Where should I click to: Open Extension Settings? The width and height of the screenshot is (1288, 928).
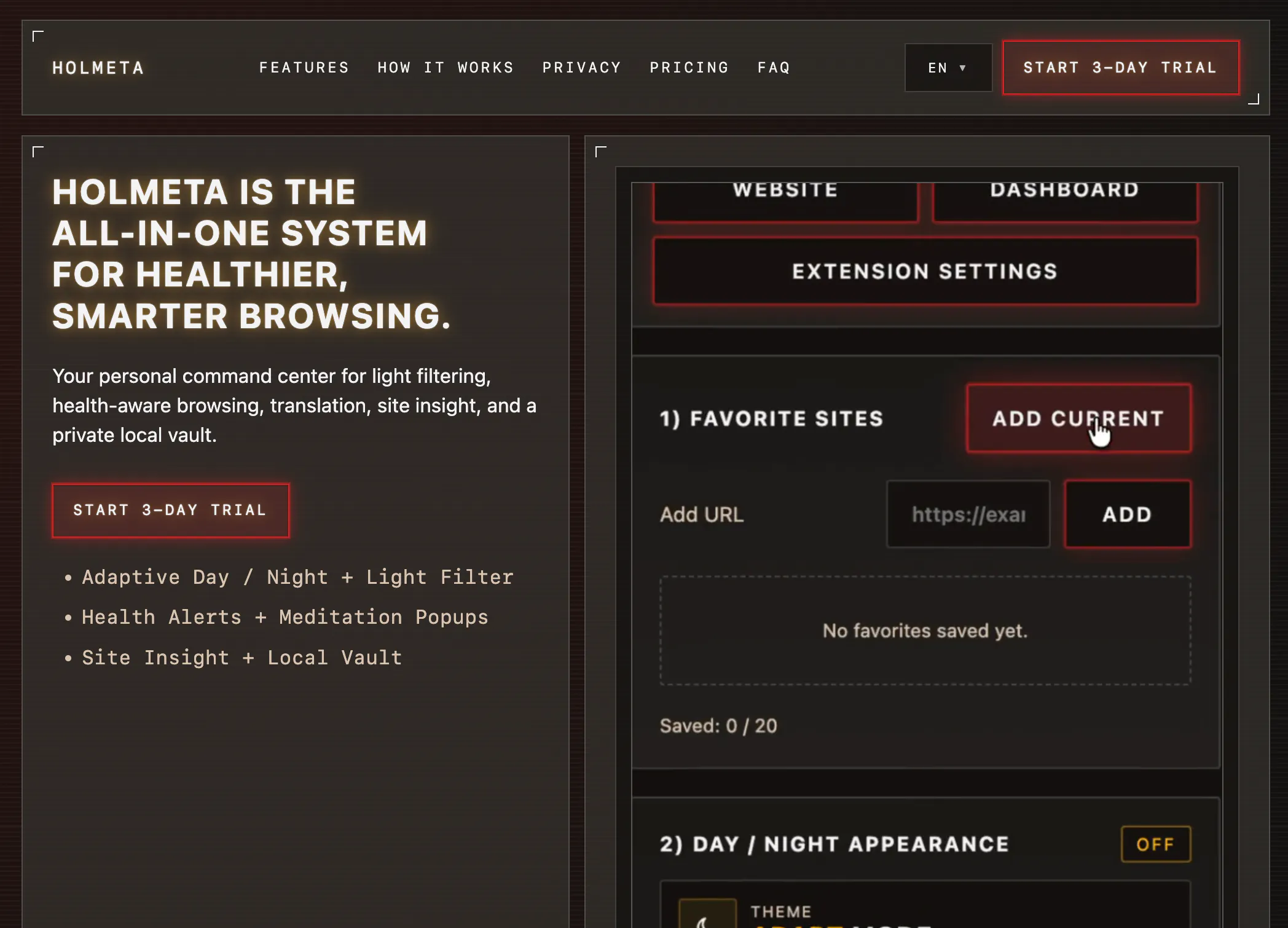[x=925, y=271]
